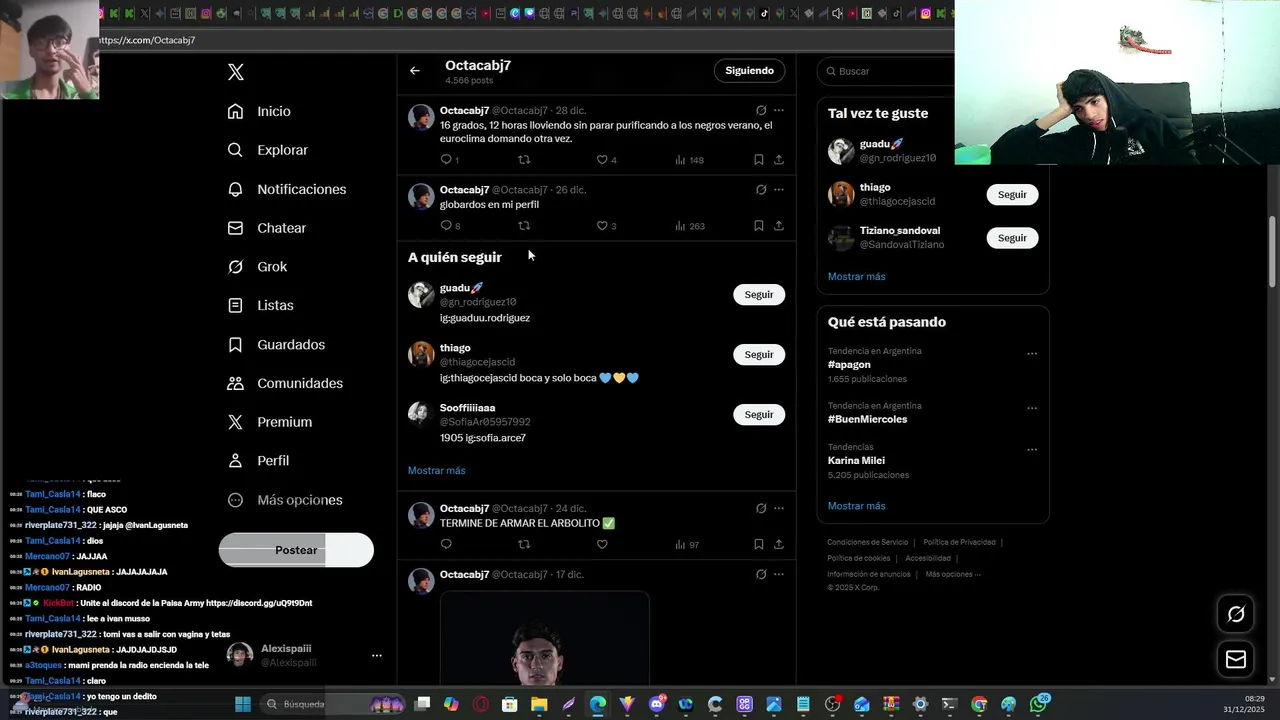Follow Sooffiiiiaaa in A quién seguir
Image resolution: width=1280 pixels, height=720 pixels.
coord(759,415)
